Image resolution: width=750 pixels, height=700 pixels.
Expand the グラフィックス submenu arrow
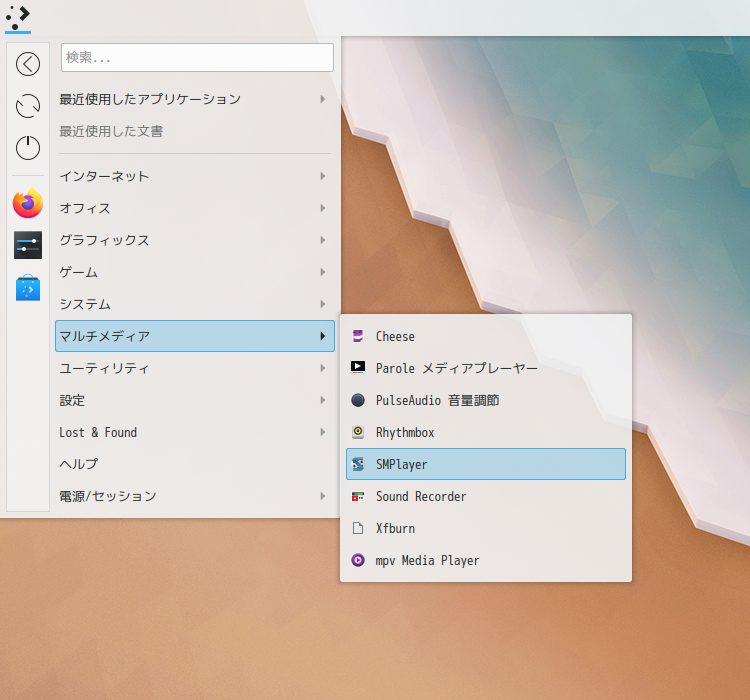tap(323, 240)
